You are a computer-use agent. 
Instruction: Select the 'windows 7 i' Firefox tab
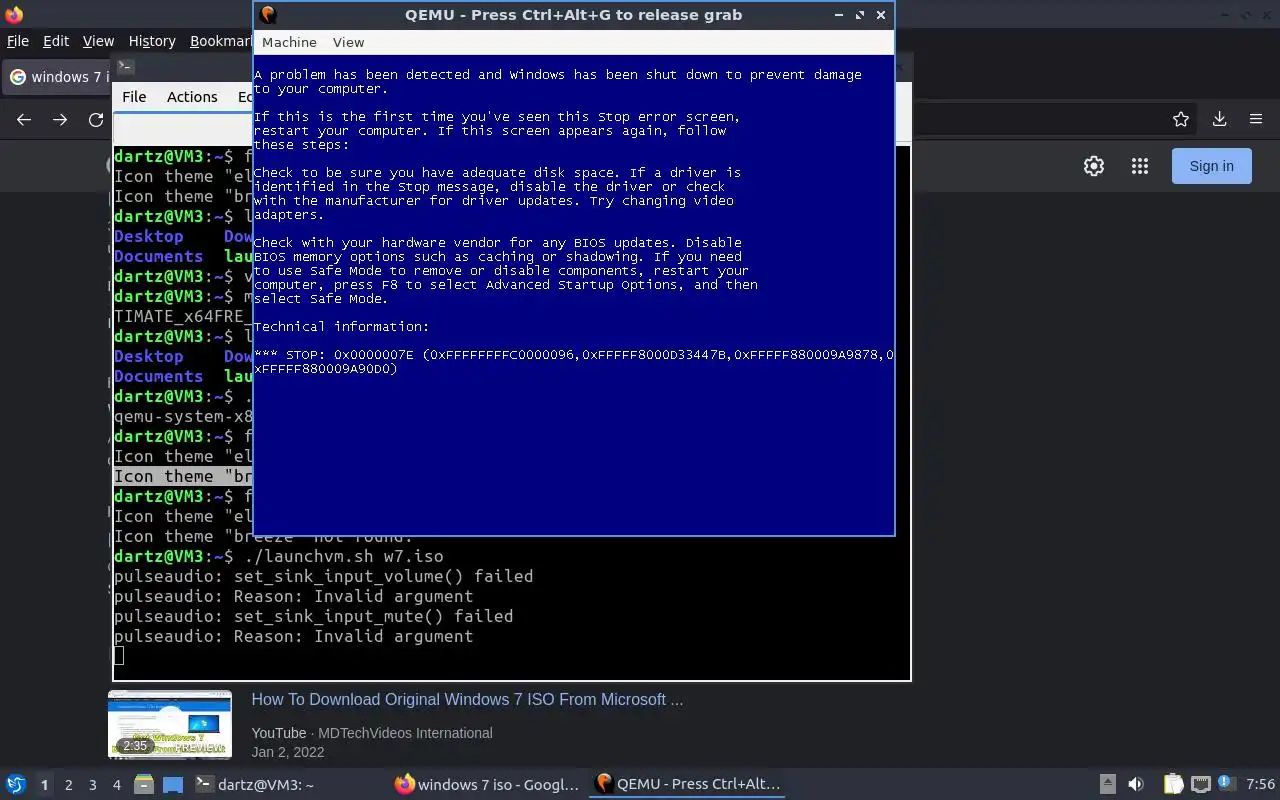[x=56, y=77]
